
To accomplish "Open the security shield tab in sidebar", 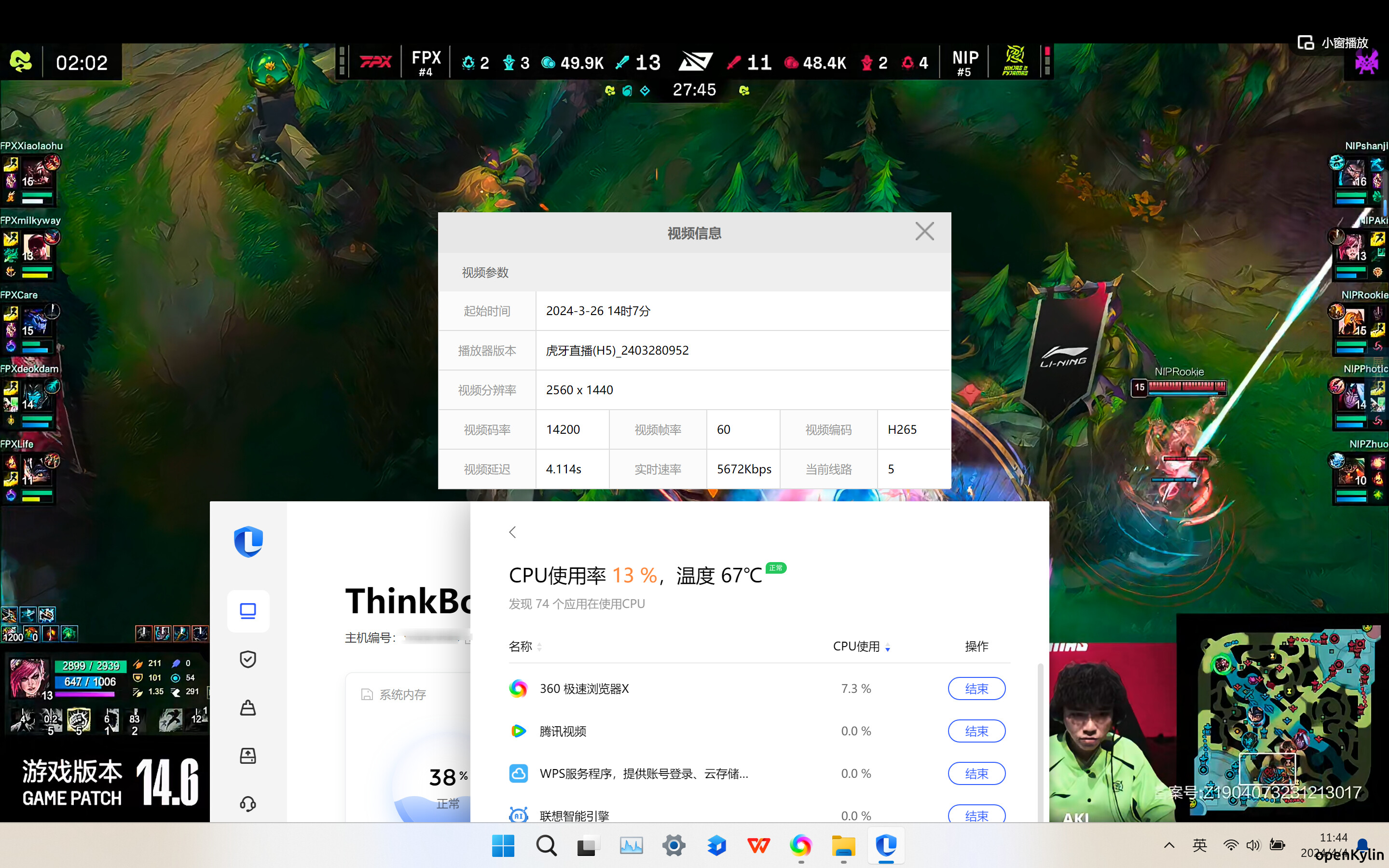I will point(248,659).
